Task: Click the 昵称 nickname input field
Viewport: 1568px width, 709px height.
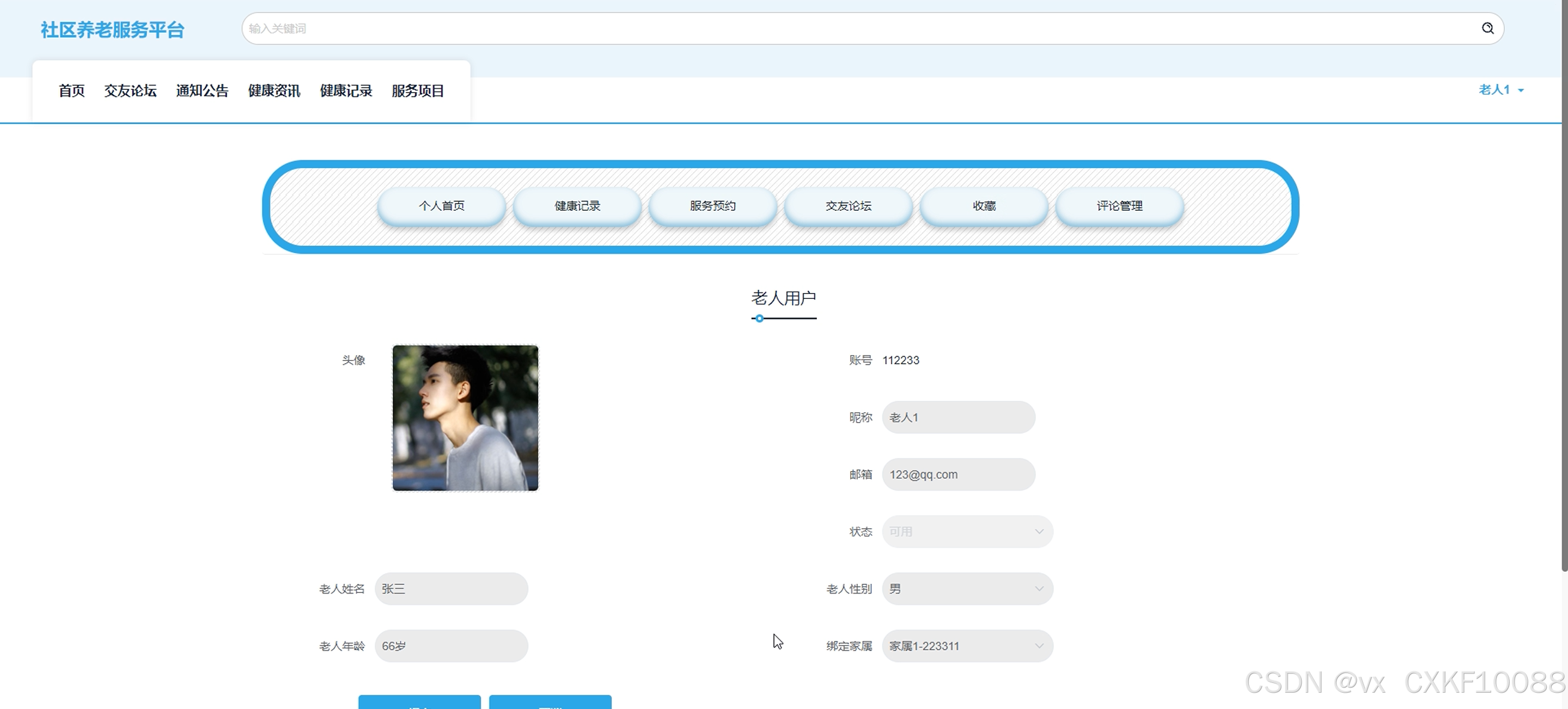Action: click(x=958, y=418)
